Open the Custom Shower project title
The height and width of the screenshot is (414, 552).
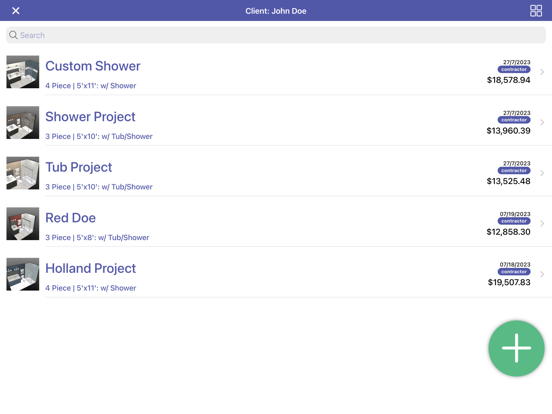93,66
